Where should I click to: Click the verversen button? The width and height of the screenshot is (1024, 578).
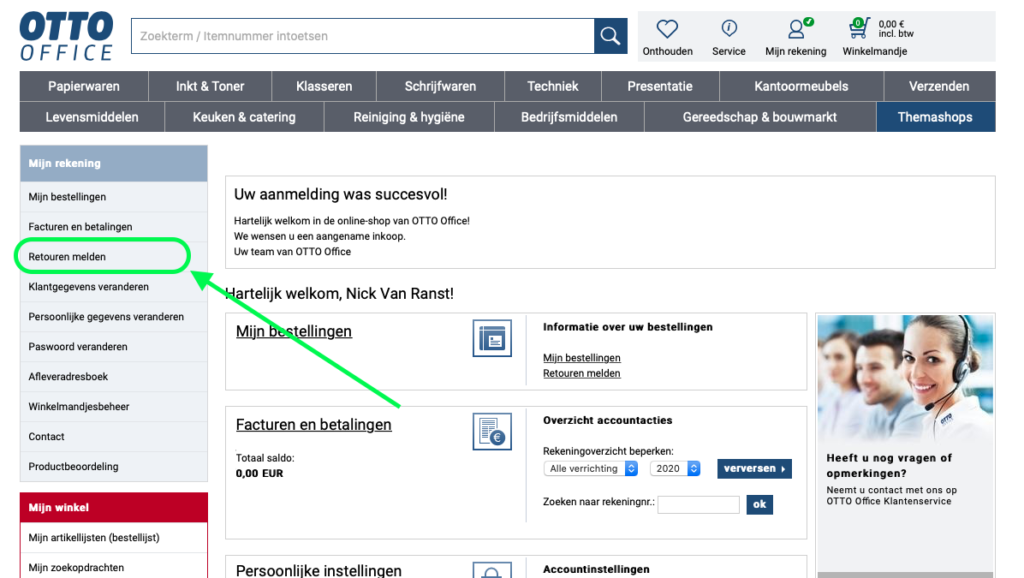(x=754, y=469)
